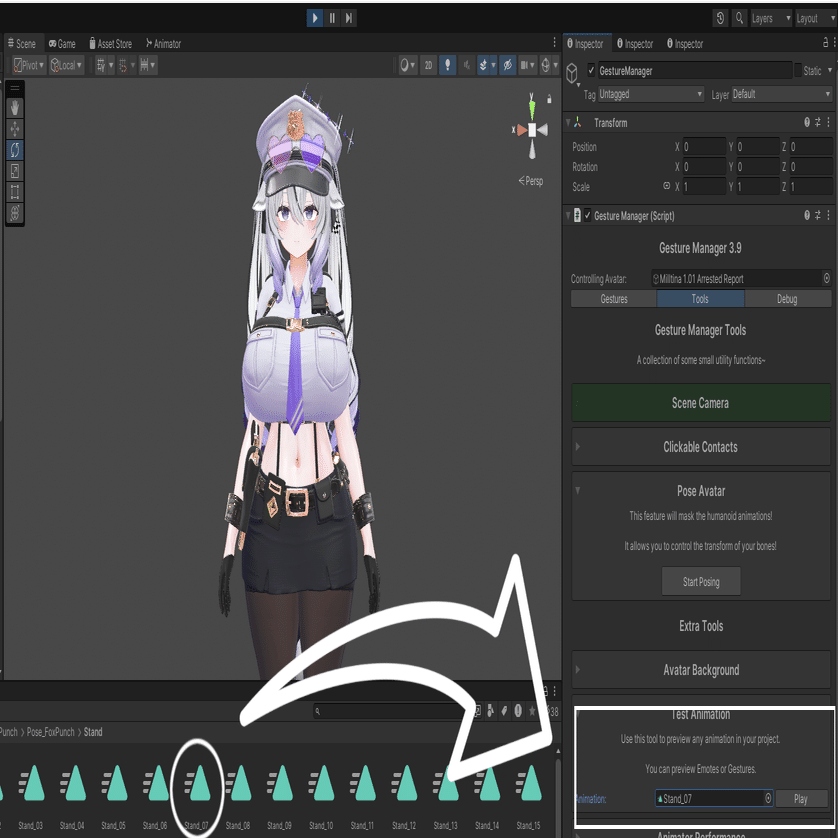
Task: Toggle GestureManager active checkbox
Action: (x=591, y=70)
